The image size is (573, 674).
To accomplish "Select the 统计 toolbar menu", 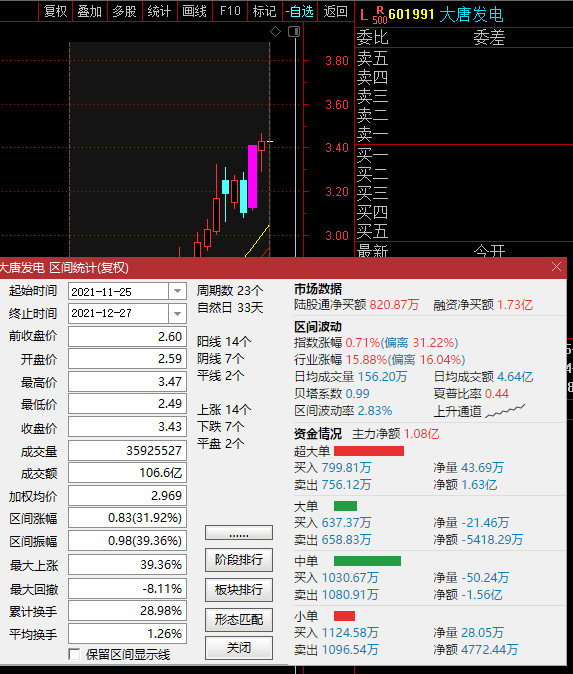I will [x=159, y=11].
